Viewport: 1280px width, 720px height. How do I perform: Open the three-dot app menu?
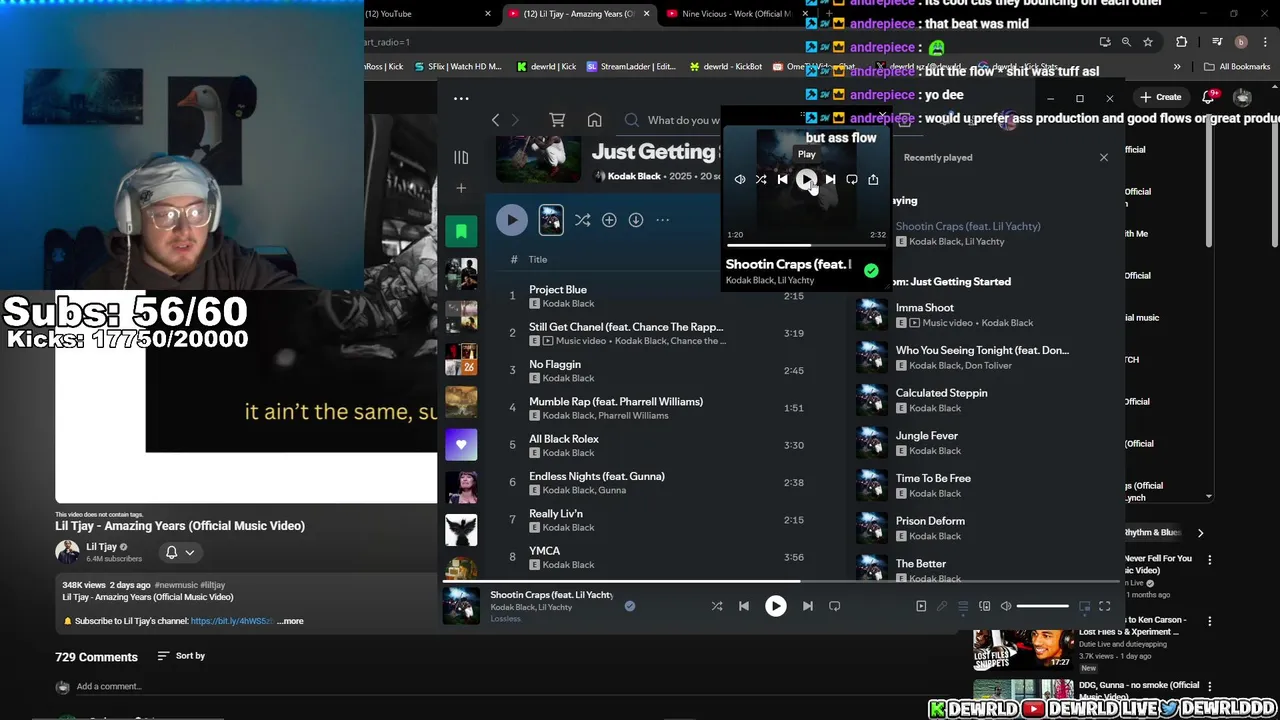tap(461, 98)
